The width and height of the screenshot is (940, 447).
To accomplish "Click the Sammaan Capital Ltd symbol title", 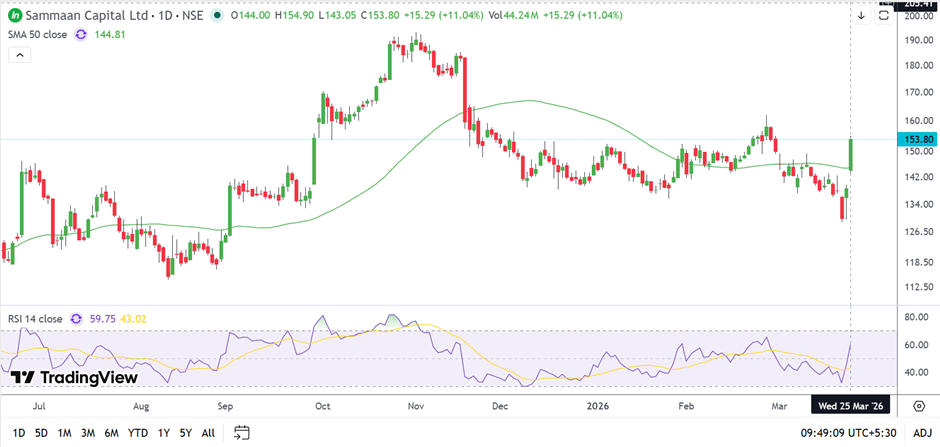I will [87, 17].
